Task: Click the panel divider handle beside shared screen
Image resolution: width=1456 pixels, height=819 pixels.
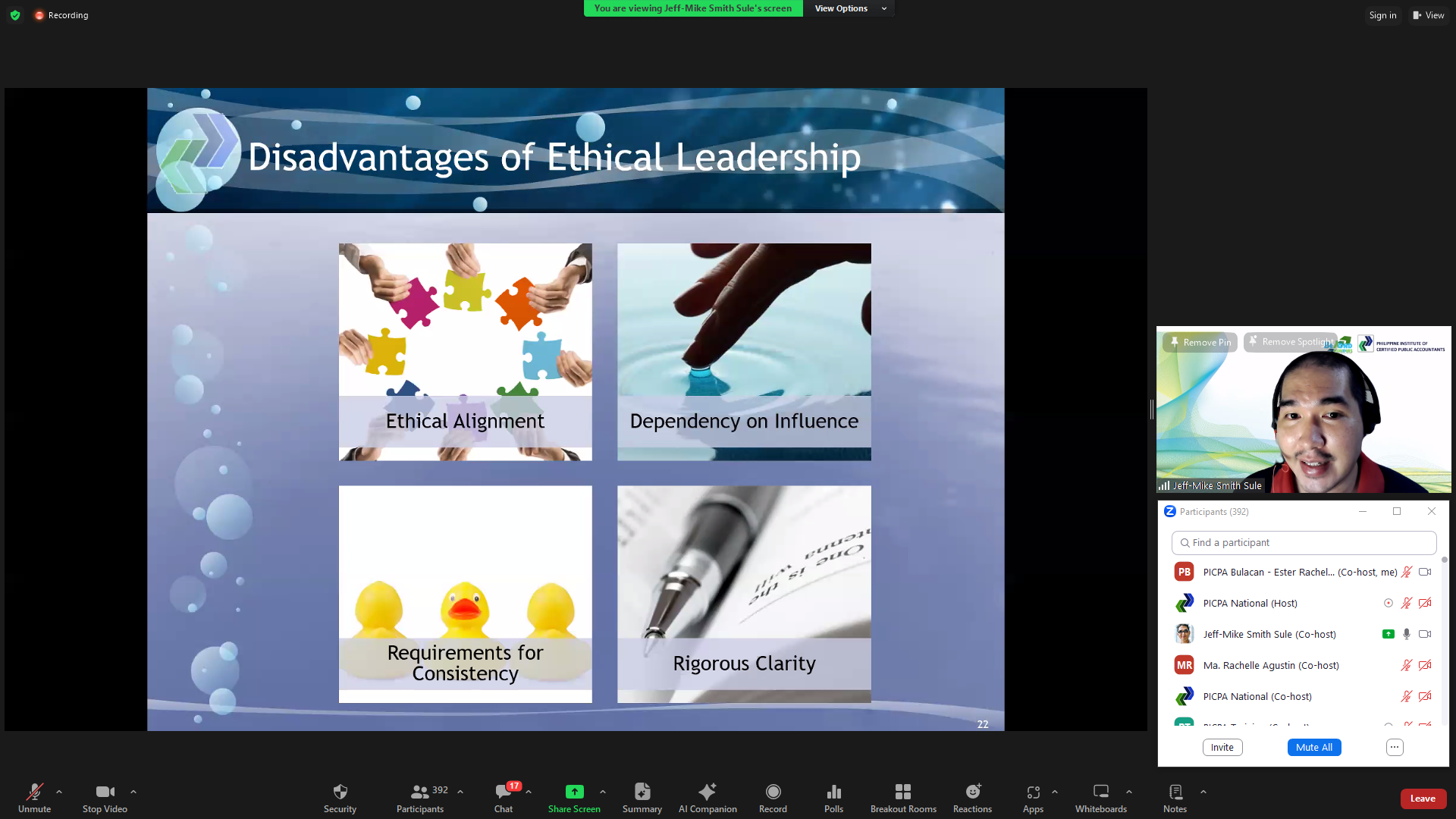Action: [1152, 409]
